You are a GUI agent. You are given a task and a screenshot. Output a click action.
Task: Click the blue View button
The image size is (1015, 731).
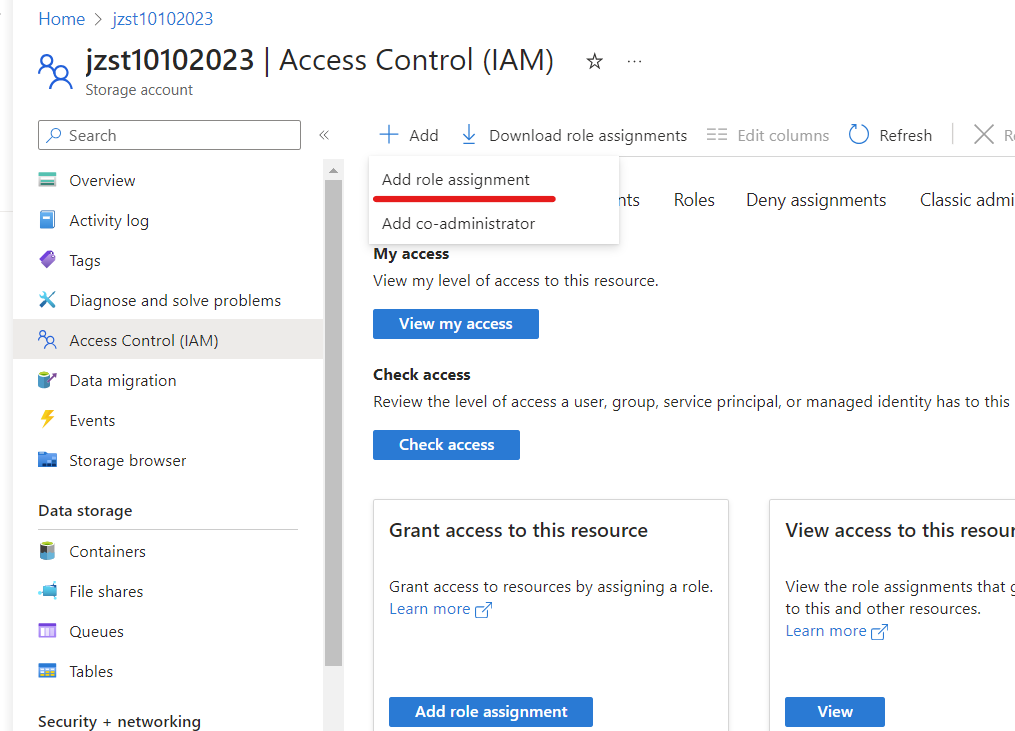834,712
